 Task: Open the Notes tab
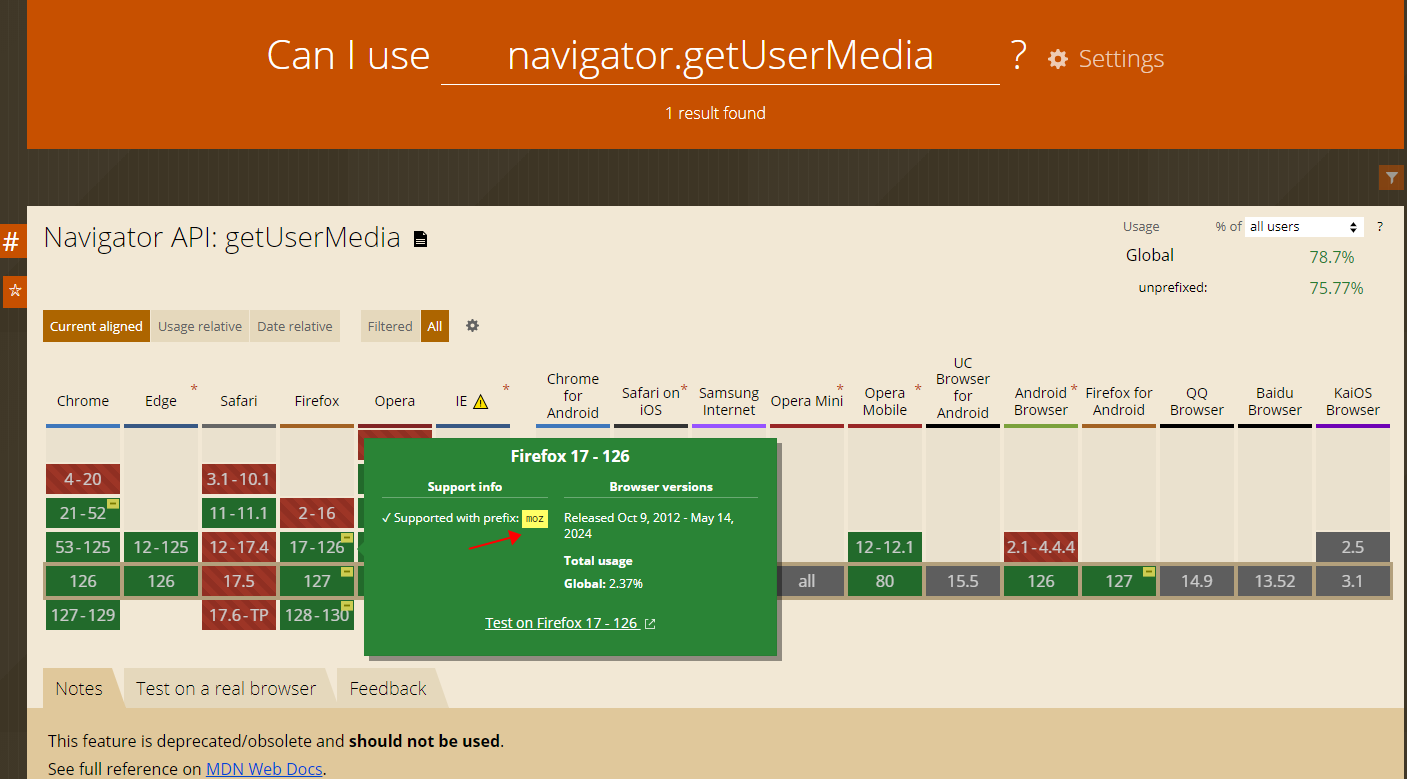[79, 688]
